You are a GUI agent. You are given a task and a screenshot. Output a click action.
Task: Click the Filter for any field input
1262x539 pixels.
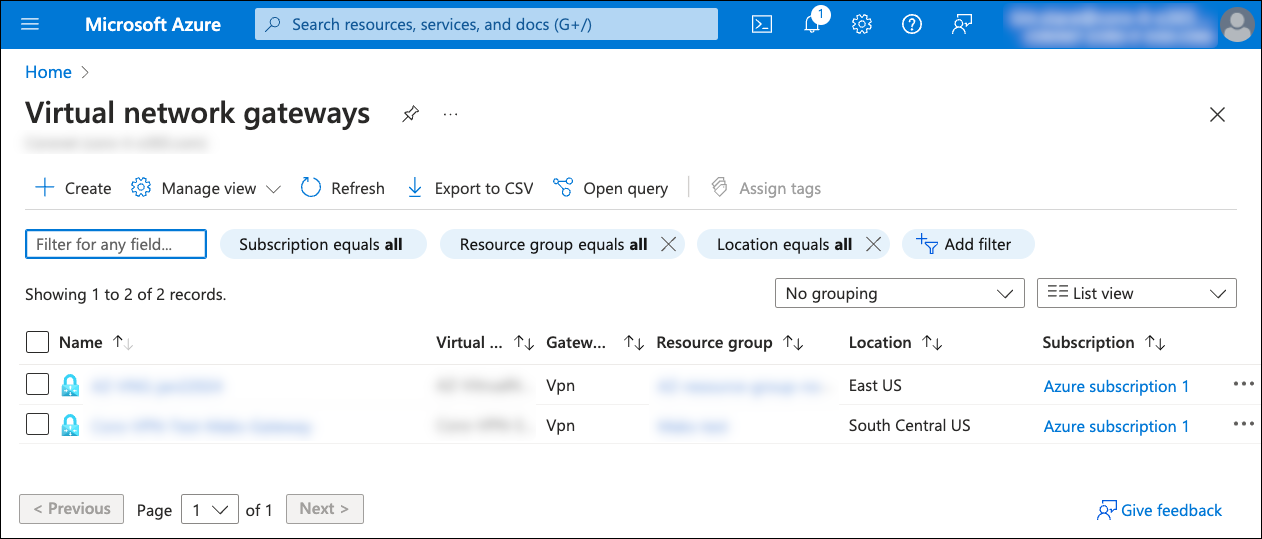[x=115, y=244]
